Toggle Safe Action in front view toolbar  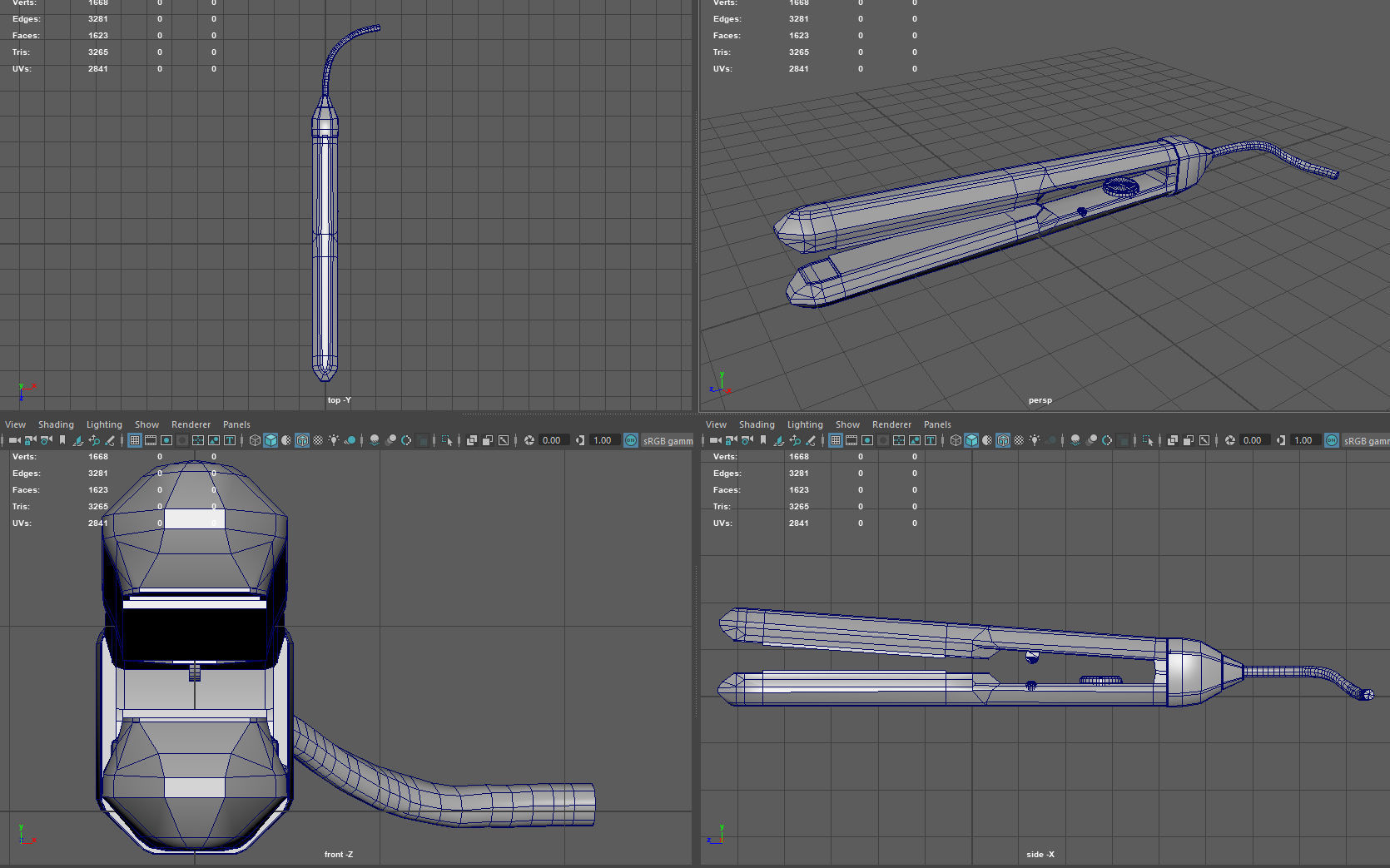pos(214,440)
